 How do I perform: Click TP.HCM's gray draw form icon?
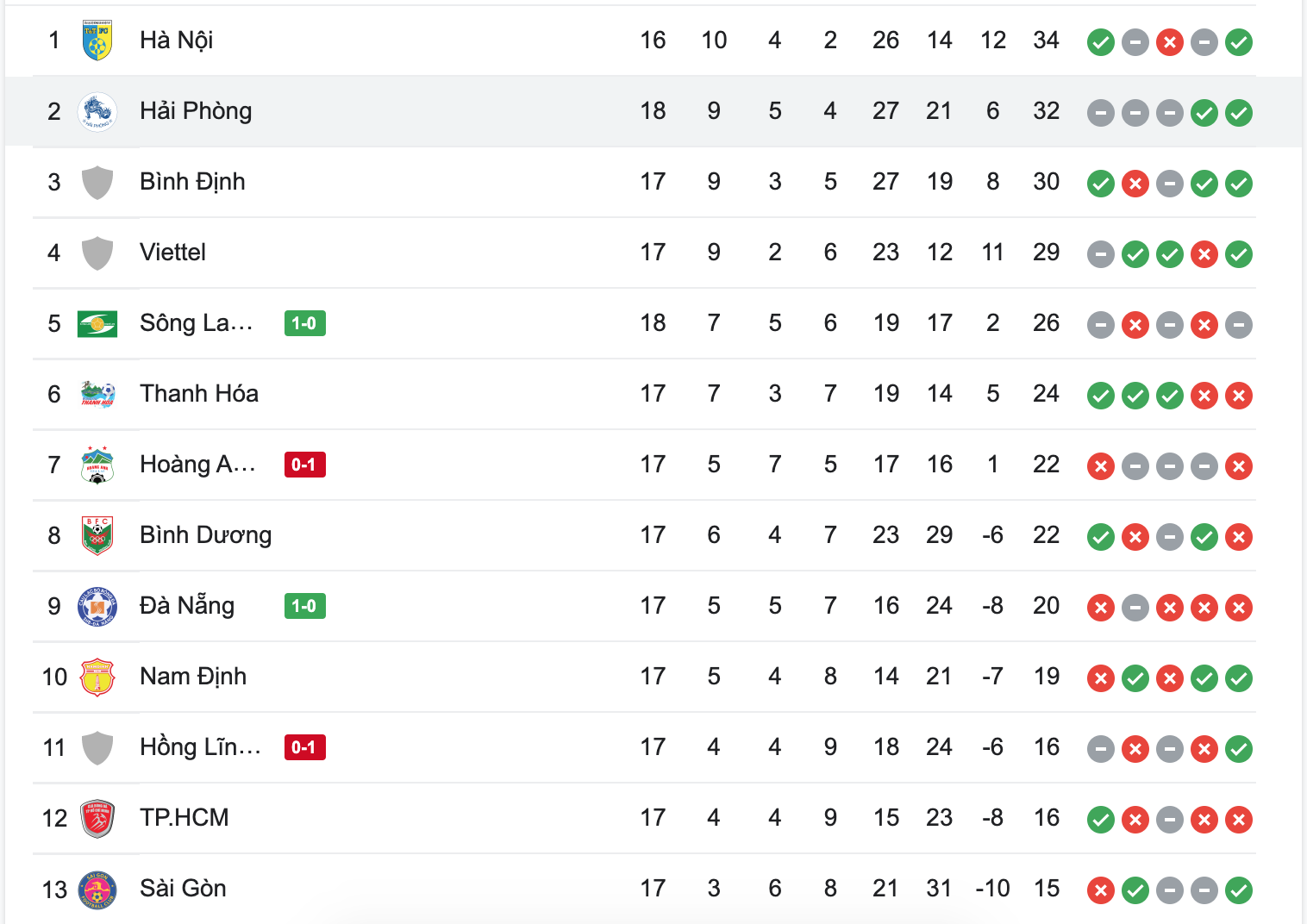[x=1170, y=820]
